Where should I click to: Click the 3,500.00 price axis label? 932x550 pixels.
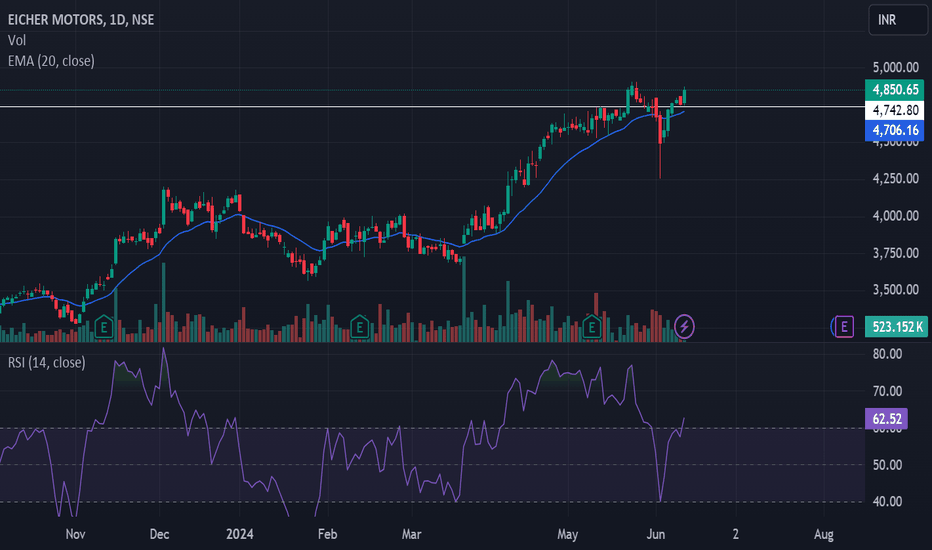click(x=895, y=290)
